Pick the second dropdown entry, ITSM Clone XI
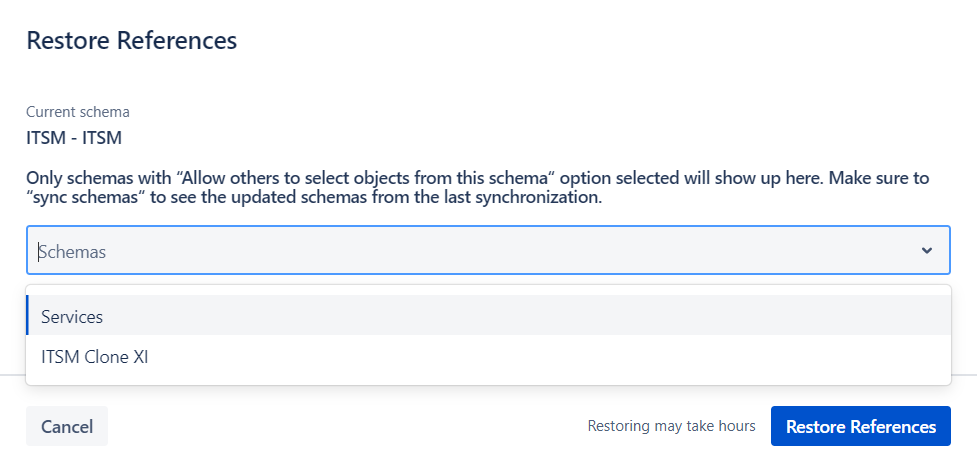The height and width of the screenshot is (474, 977). tap(488, 357)
